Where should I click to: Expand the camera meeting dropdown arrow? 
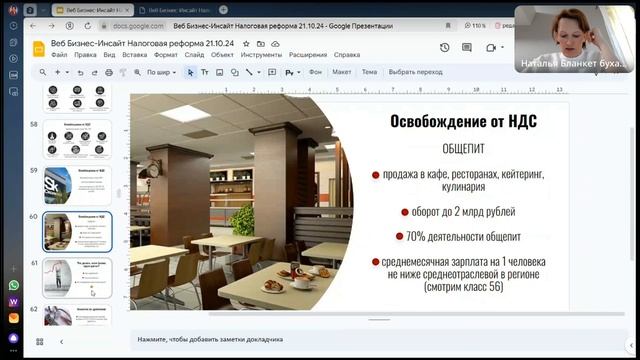click(x=502, y=47)
